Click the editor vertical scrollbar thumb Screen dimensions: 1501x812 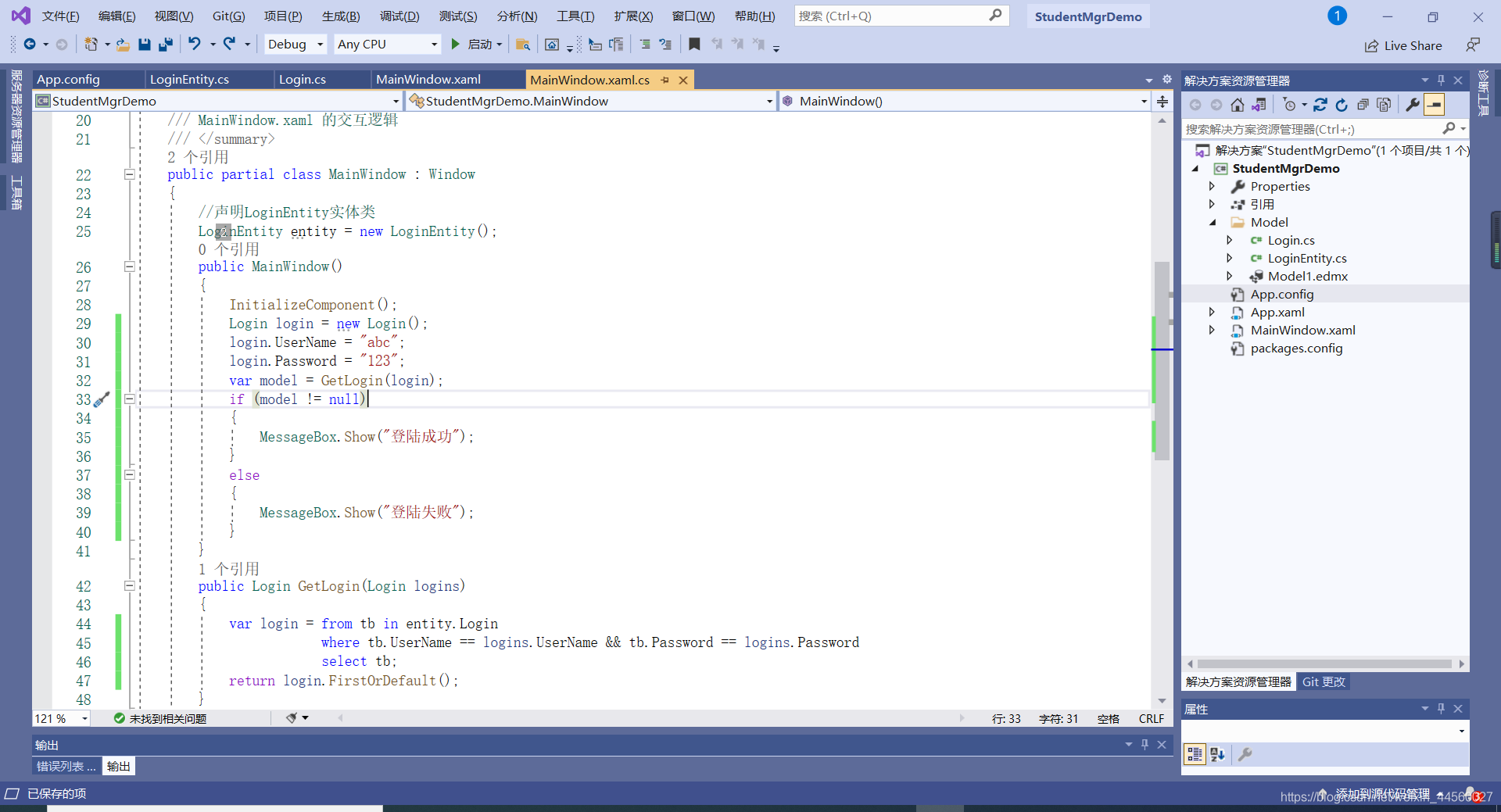tap(1162, 359)
